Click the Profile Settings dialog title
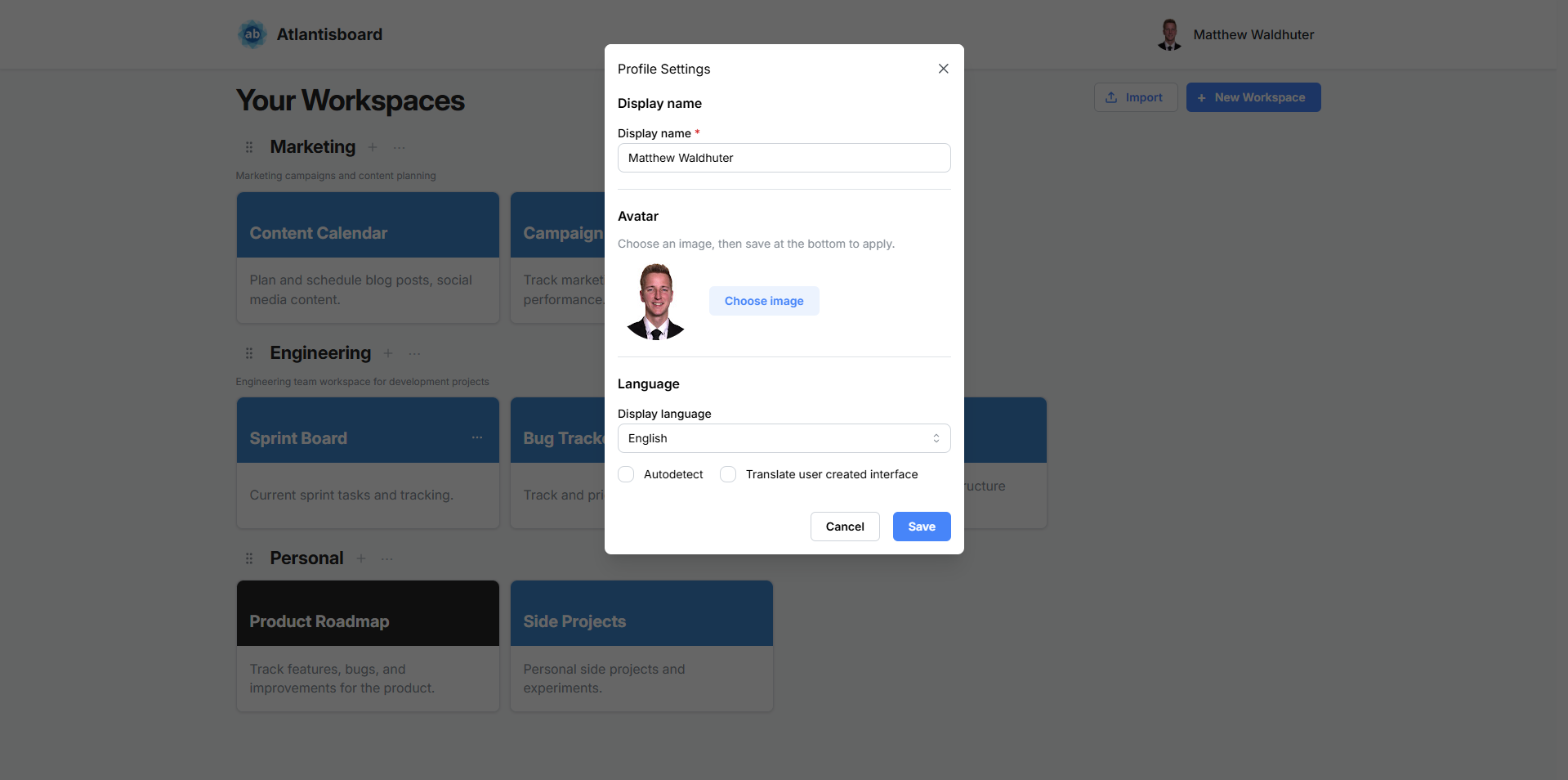Image resolution: width=1568 pixels, height=780 pixels. [663, 69]
